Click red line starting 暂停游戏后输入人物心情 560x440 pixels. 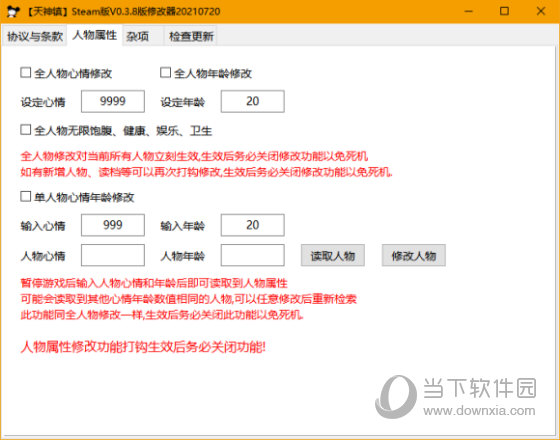point(154,283)
